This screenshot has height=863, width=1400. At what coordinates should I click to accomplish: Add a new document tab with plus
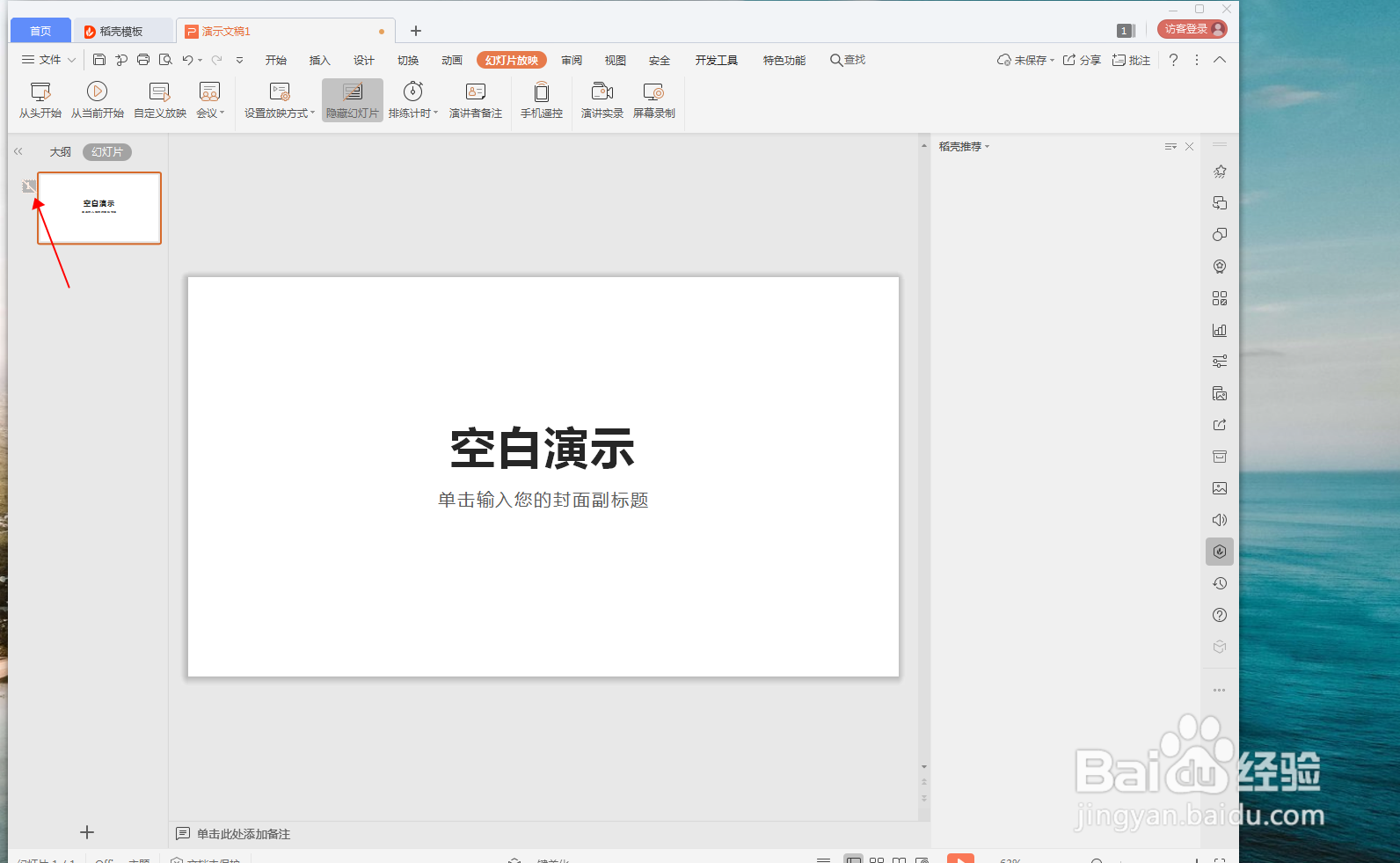(416, 31)
